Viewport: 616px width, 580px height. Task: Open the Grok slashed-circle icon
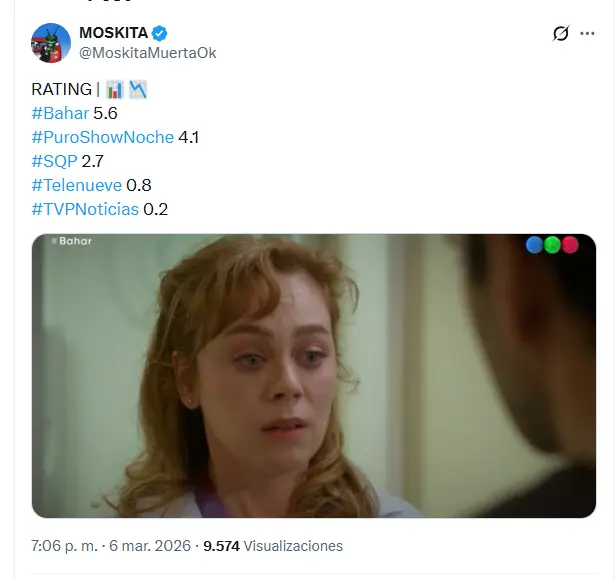click(x=561, y=33)
